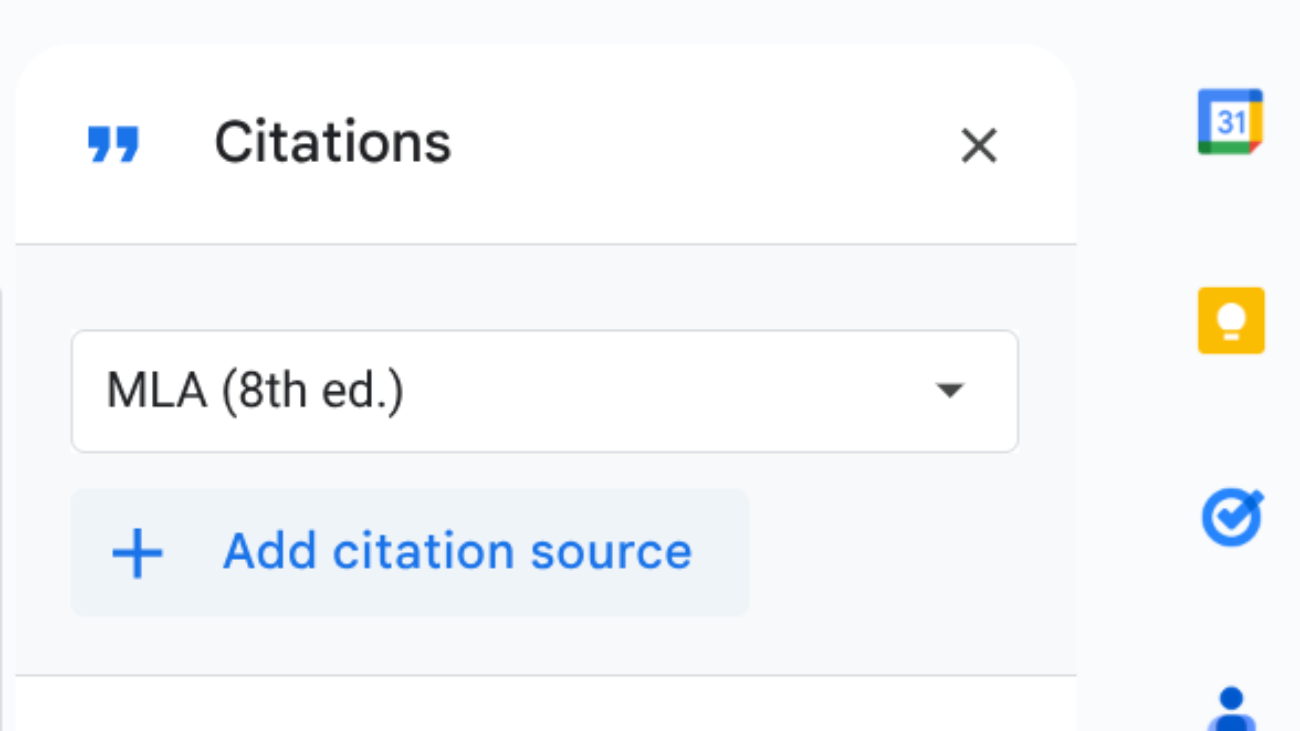Click the plus icon beside Add citation source
Image resolution: width=1300 pixels, height=731 pixels.
click(137, 552)
